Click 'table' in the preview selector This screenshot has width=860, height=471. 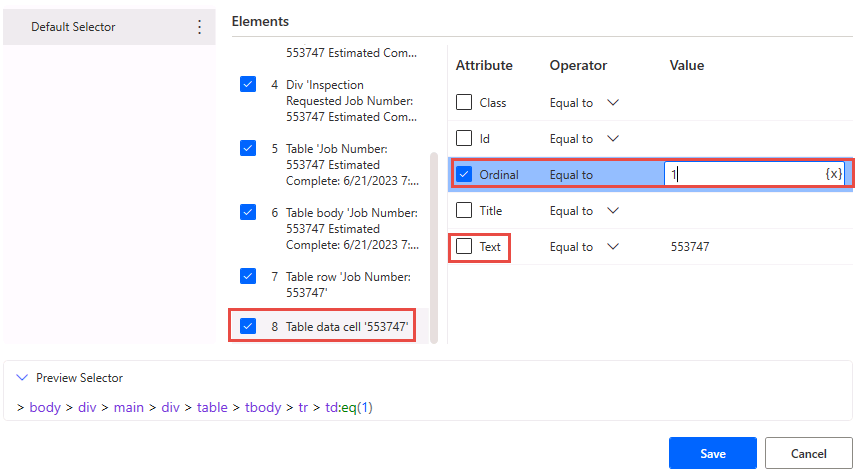pyautogui.click(x=212, y=407)
